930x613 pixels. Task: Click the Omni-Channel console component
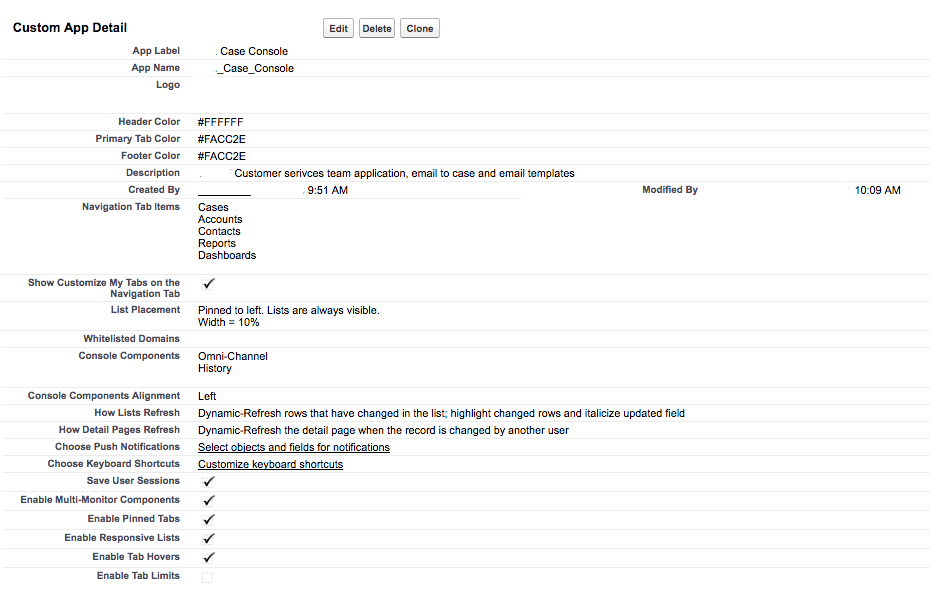click(x=232, y=356)
